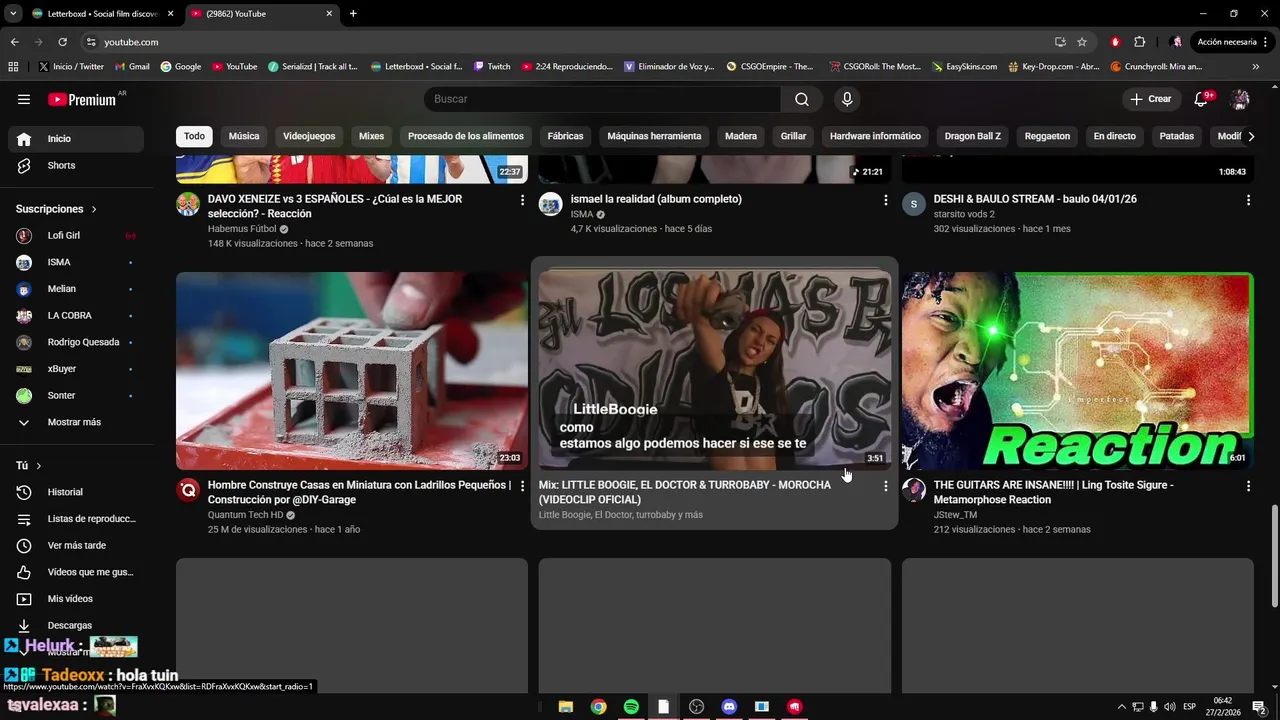
Task: Select the Mixes filter chip
Action: [372, 136]
